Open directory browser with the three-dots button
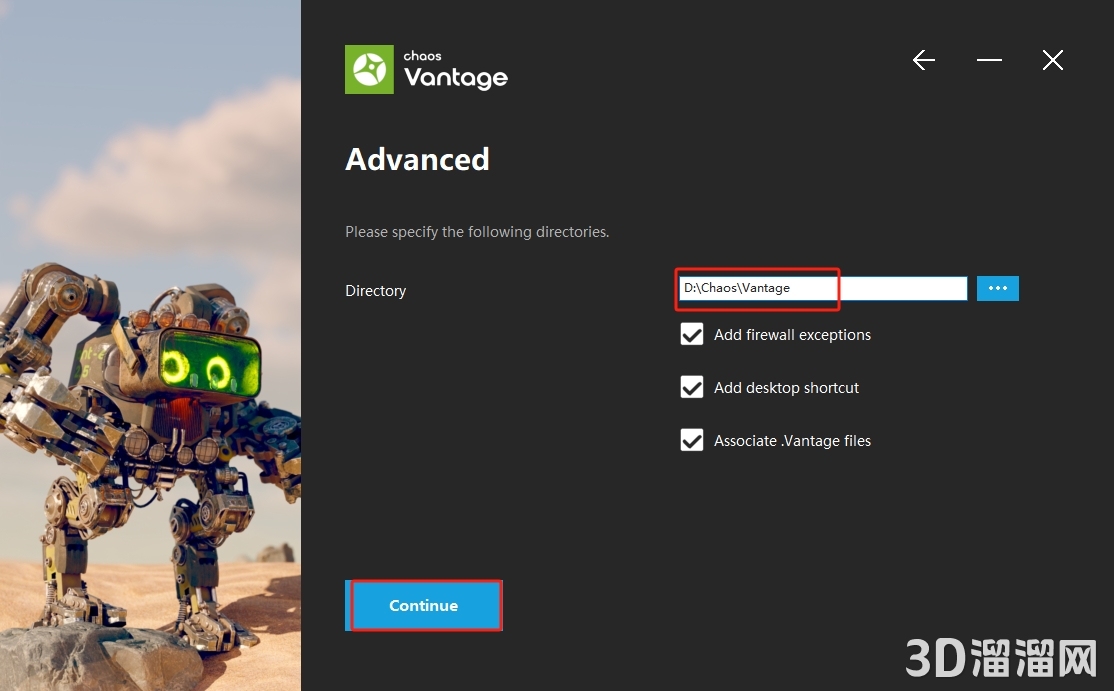1114x691 pixels. click(x=997, y=288)
